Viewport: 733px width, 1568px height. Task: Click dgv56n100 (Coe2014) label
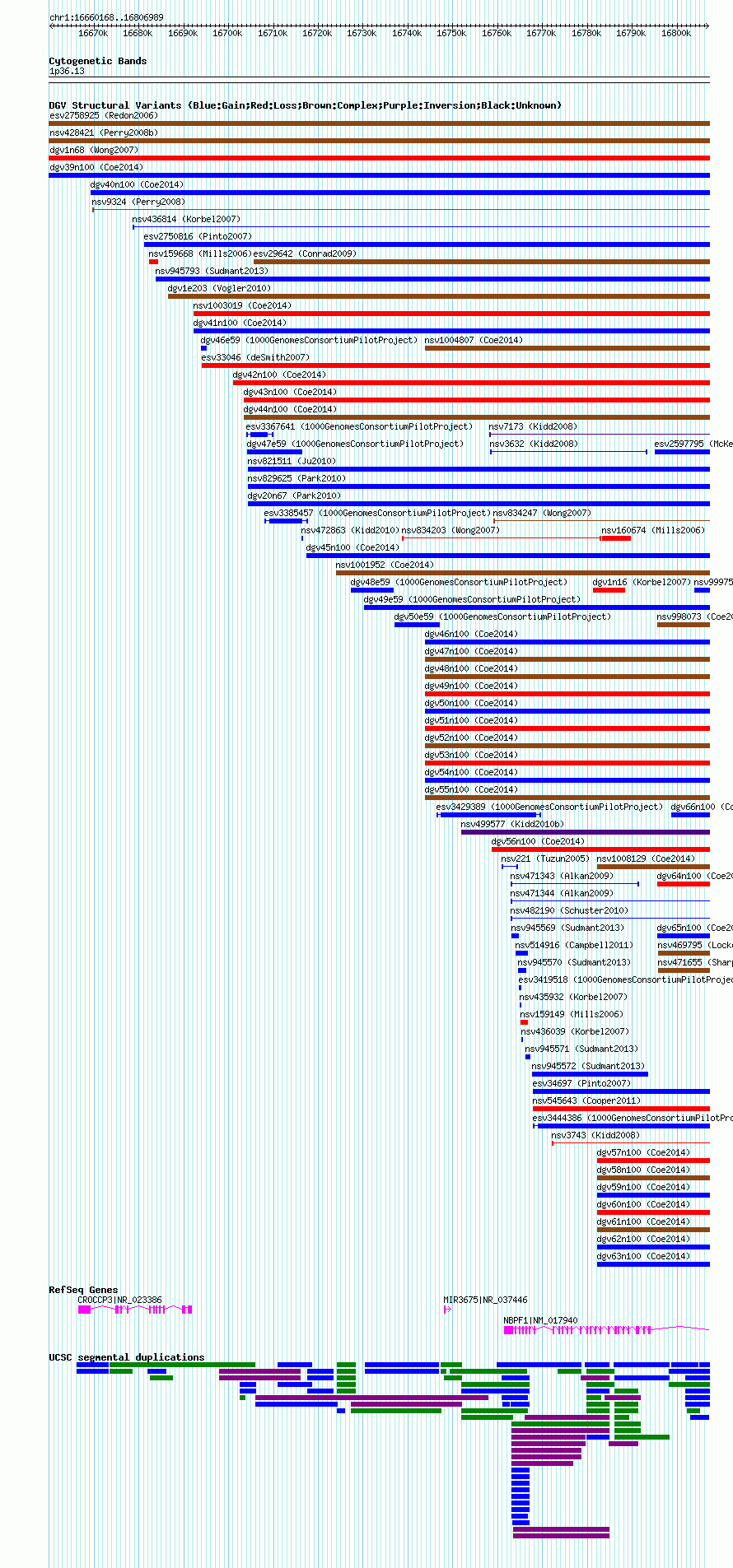click(x=538, y=841)
